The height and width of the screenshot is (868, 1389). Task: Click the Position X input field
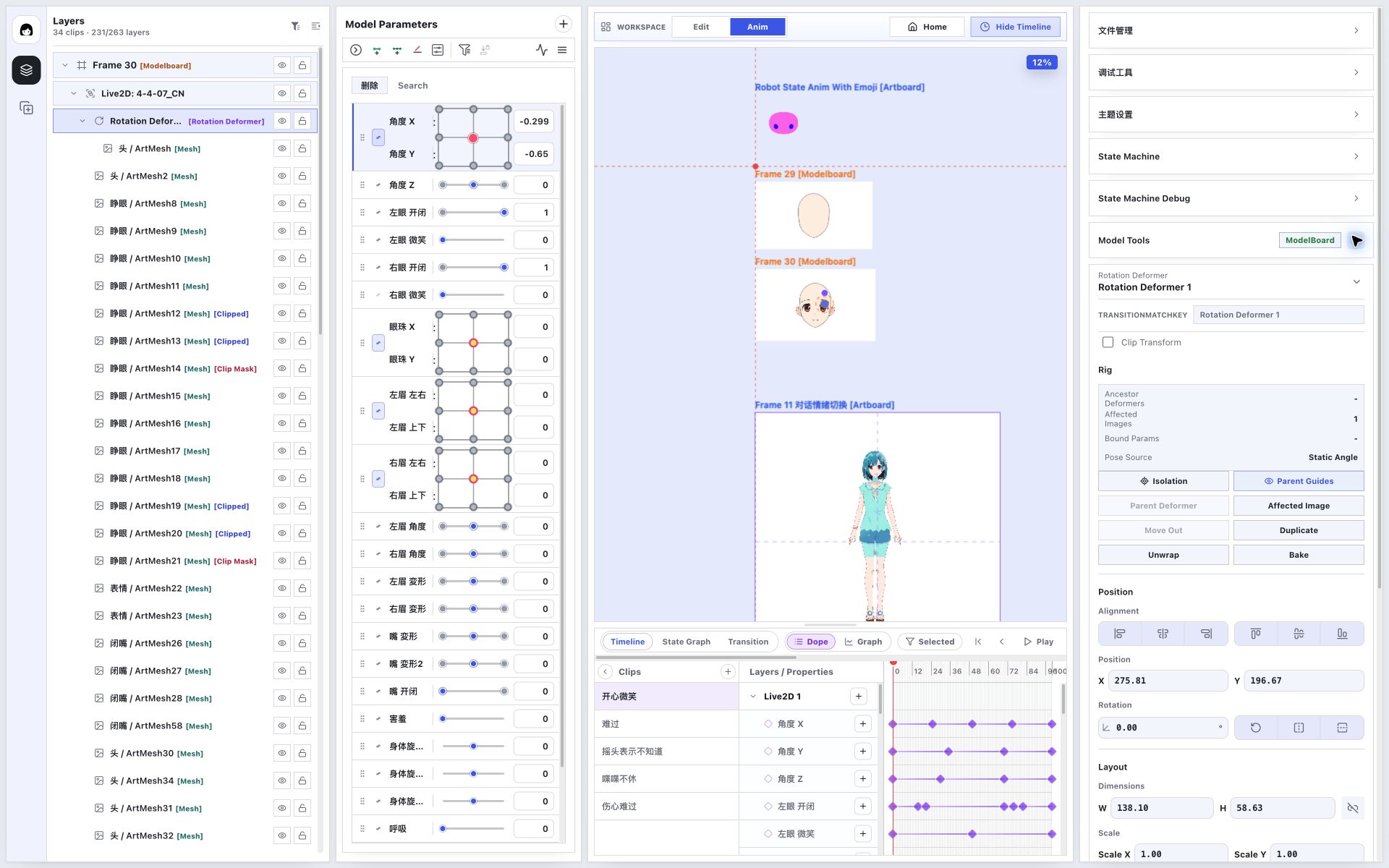[x=1168, y=681]
